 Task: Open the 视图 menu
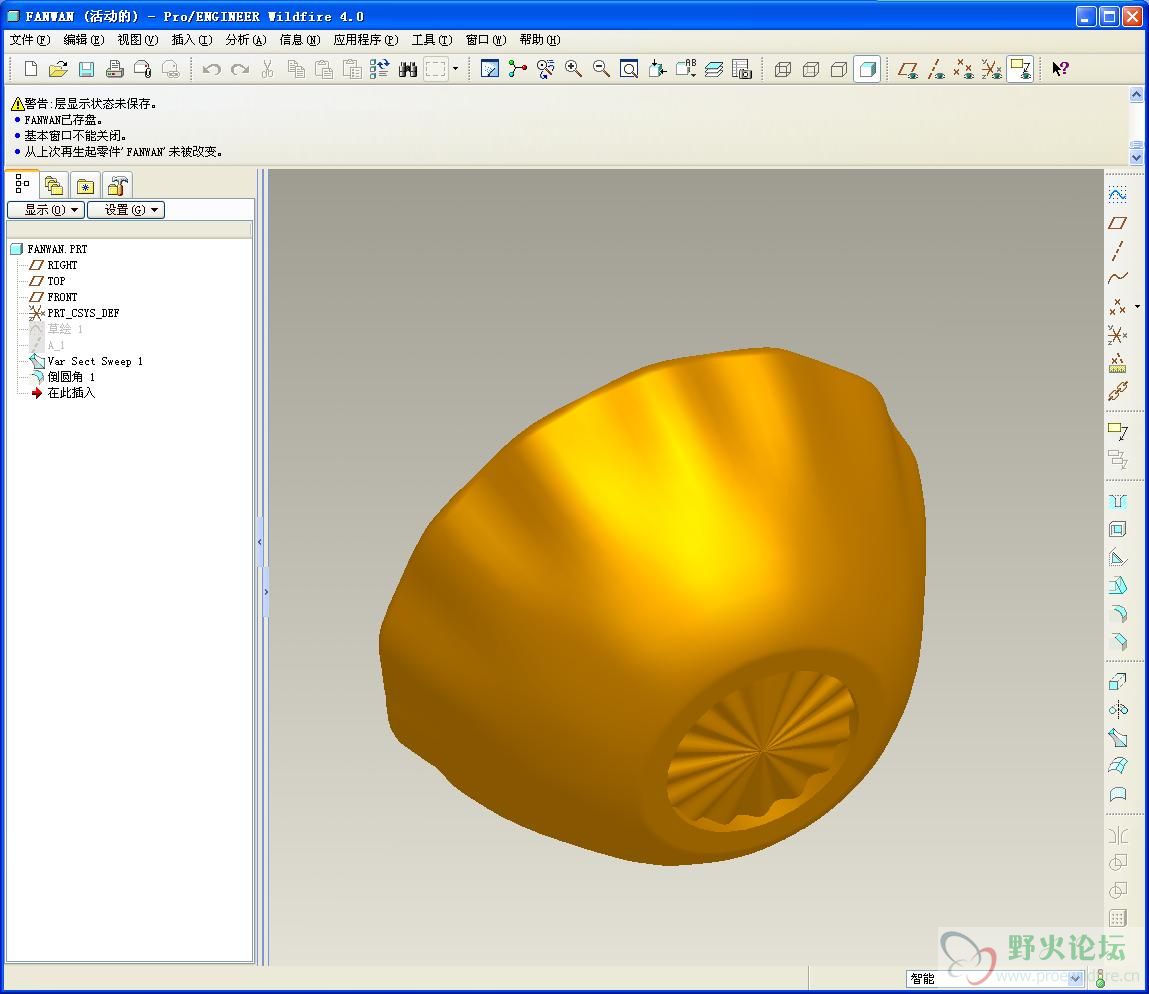pyautogui.click(x=138, y=40)
